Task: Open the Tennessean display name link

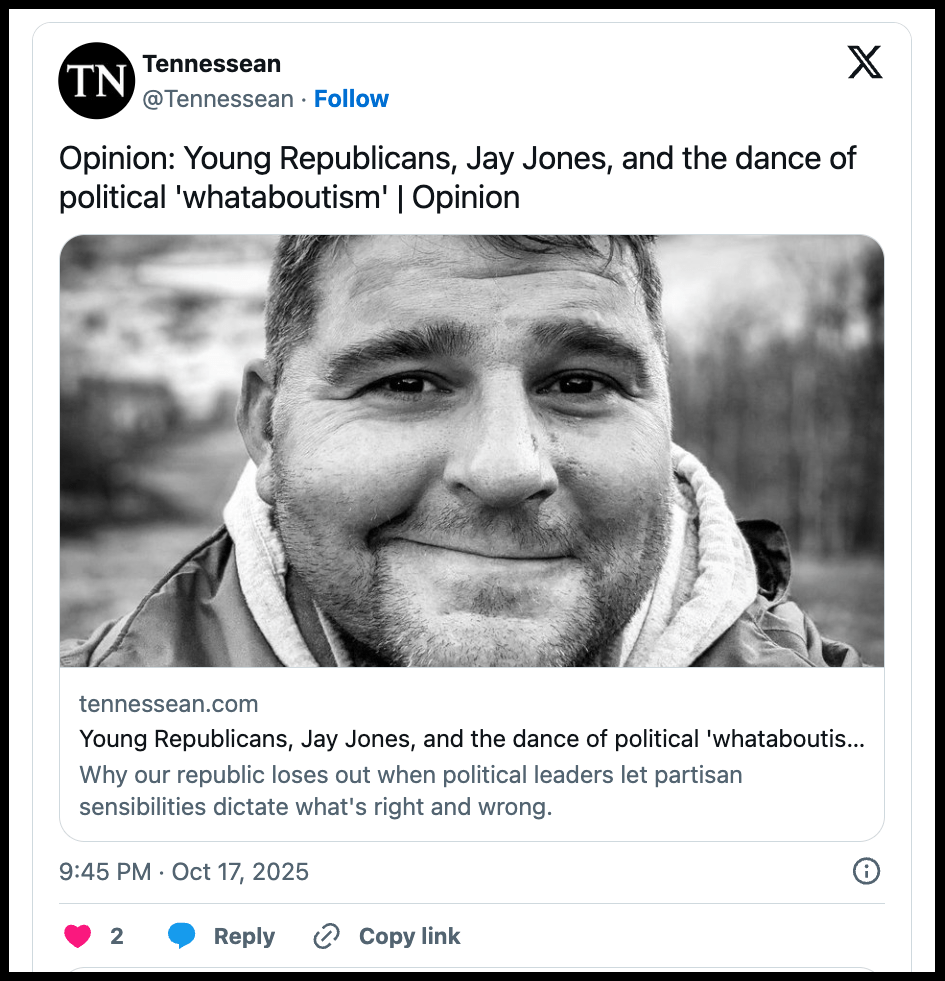Action: click(212, 64)
